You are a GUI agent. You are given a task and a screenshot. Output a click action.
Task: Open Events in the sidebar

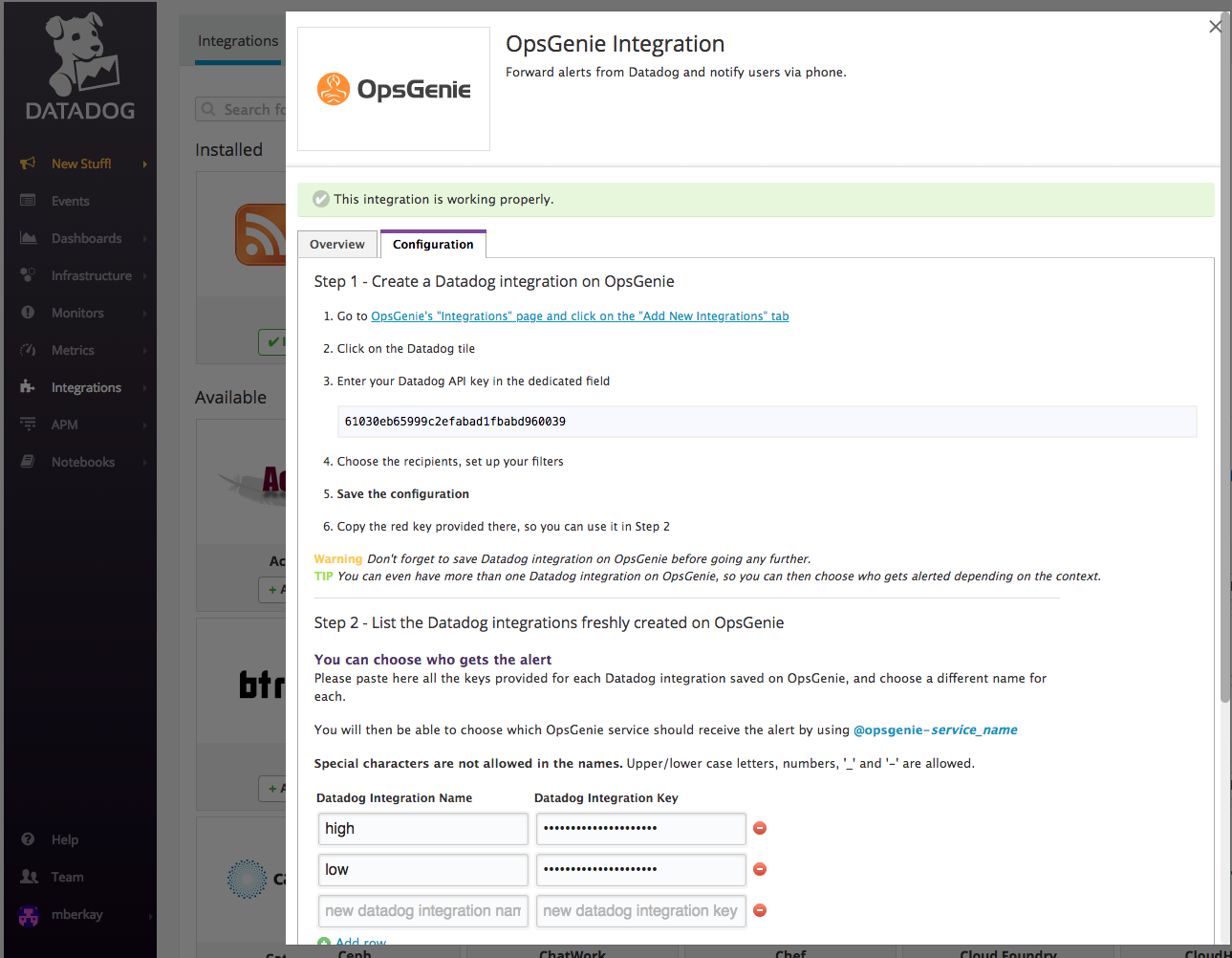(70, 201)
